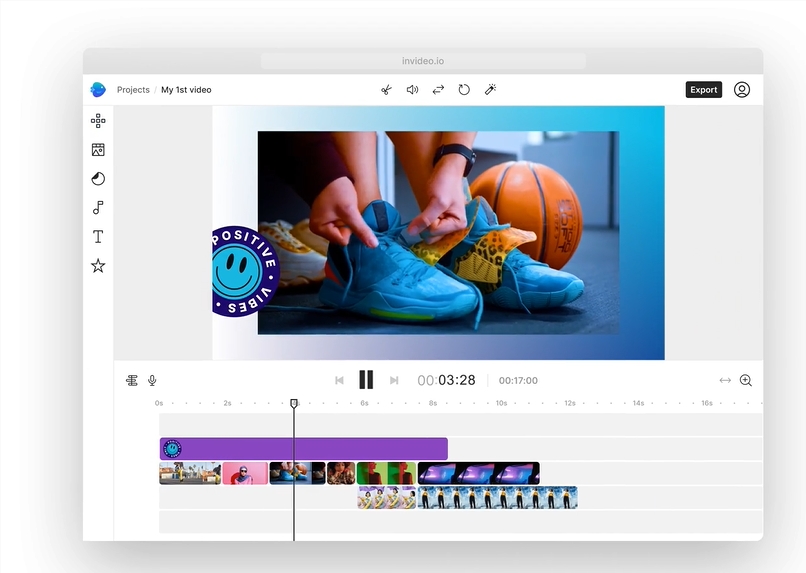The image size is (806, 573).
Task: Open the user account profile icon
Action: point(742,90)
